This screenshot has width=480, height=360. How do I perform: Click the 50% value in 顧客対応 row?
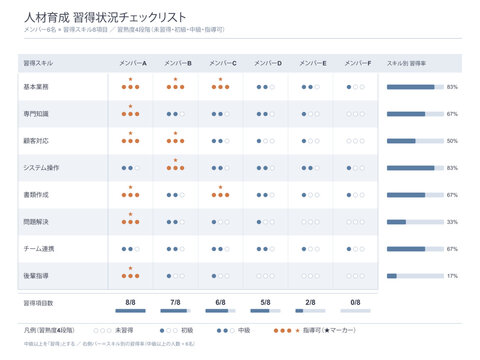point(452,141)
